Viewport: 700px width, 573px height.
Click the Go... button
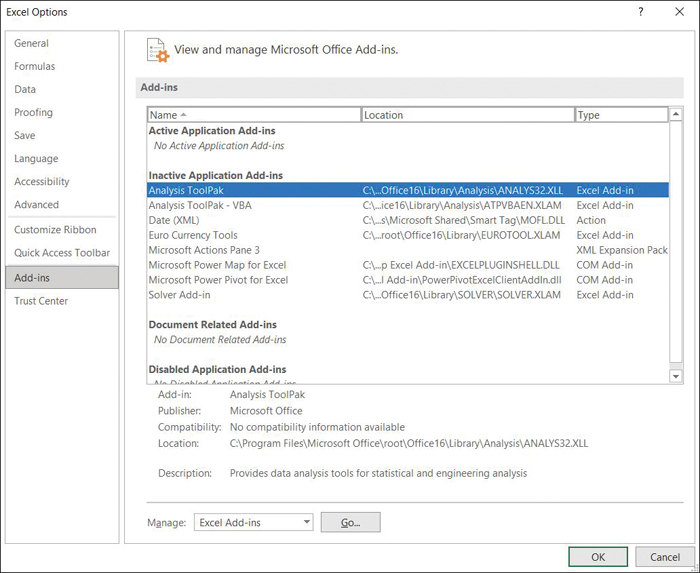click(x=350, y=522)
